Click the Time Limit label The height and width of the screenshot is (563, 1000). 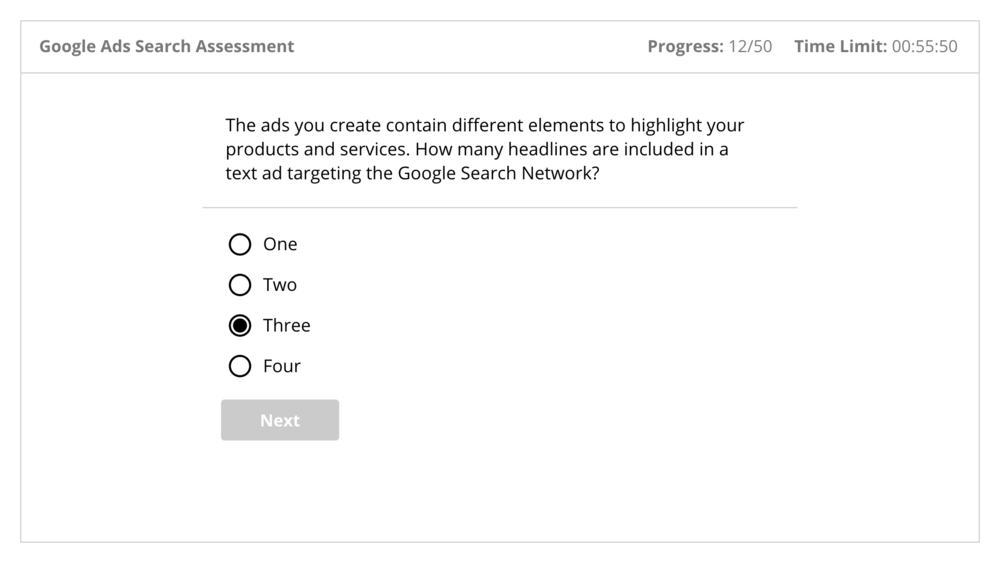coord(838,46)
